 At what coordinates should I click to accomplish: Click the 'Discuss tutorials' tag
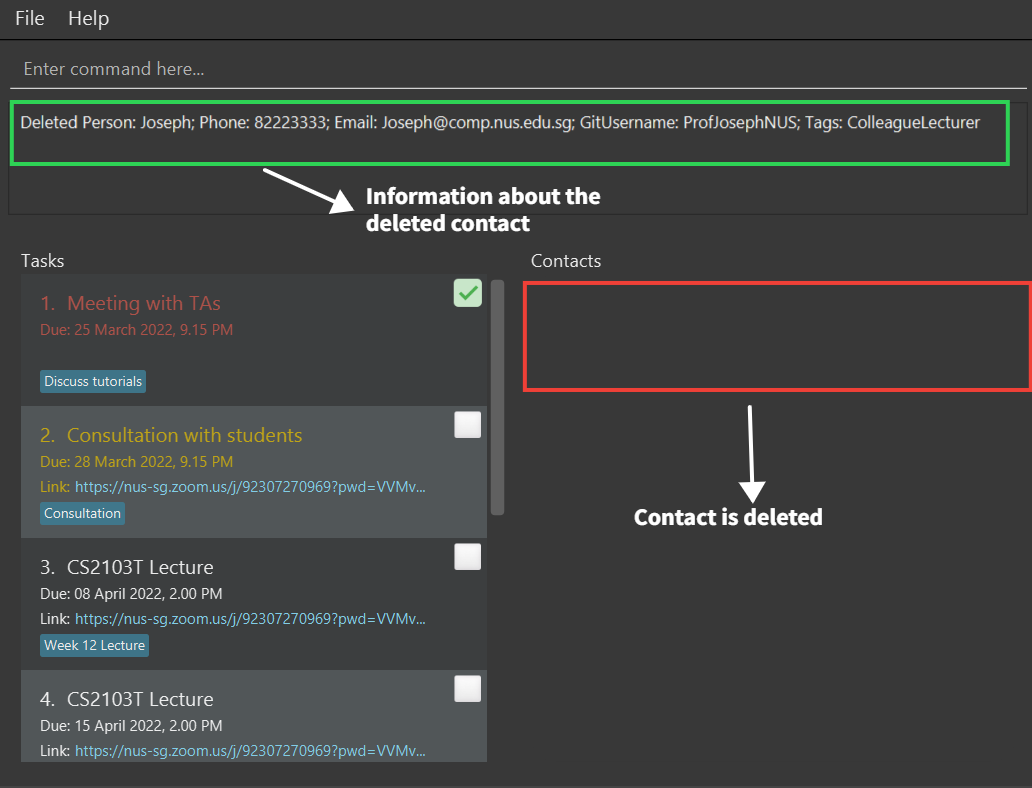(x=93, y=382)
